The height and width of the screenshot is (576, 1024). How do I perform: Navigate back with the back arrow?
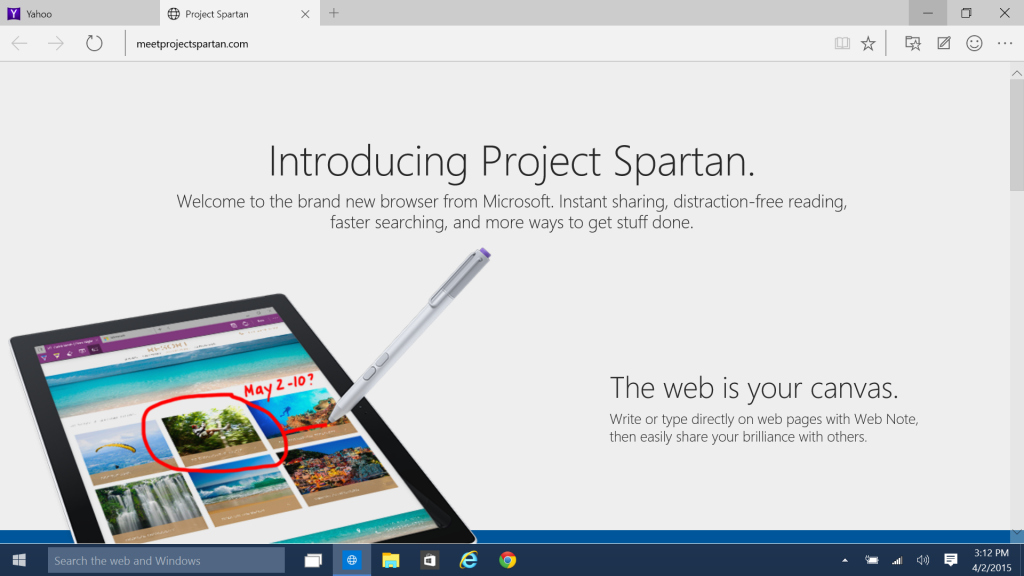(20, 43)
